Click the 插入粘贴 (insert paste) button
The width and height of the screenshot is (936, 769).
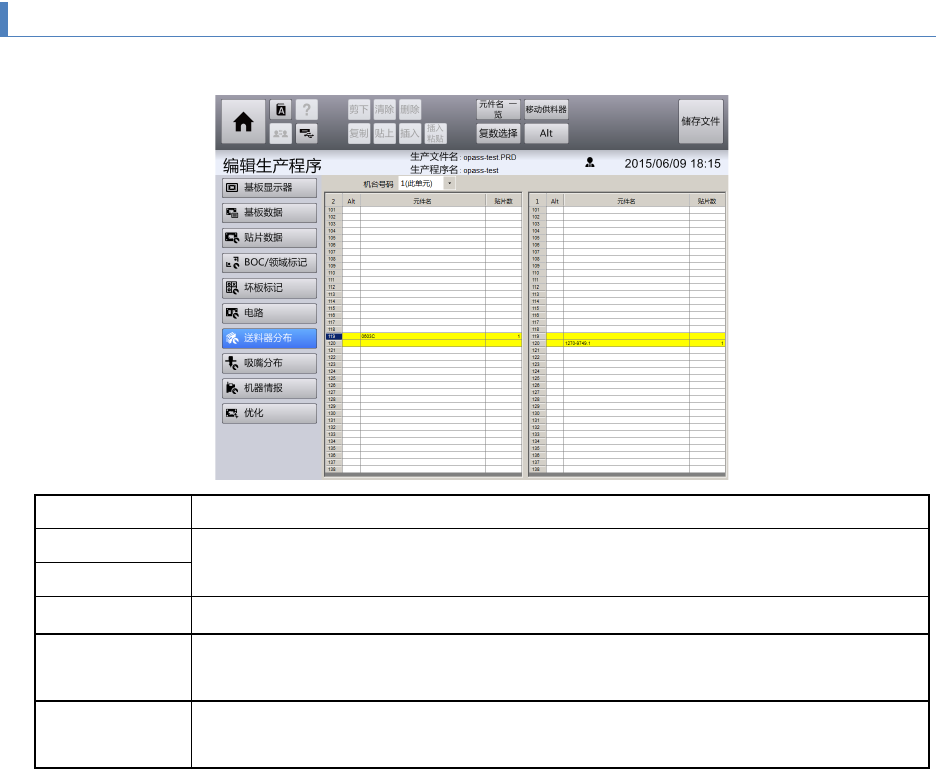coord(435,133)
